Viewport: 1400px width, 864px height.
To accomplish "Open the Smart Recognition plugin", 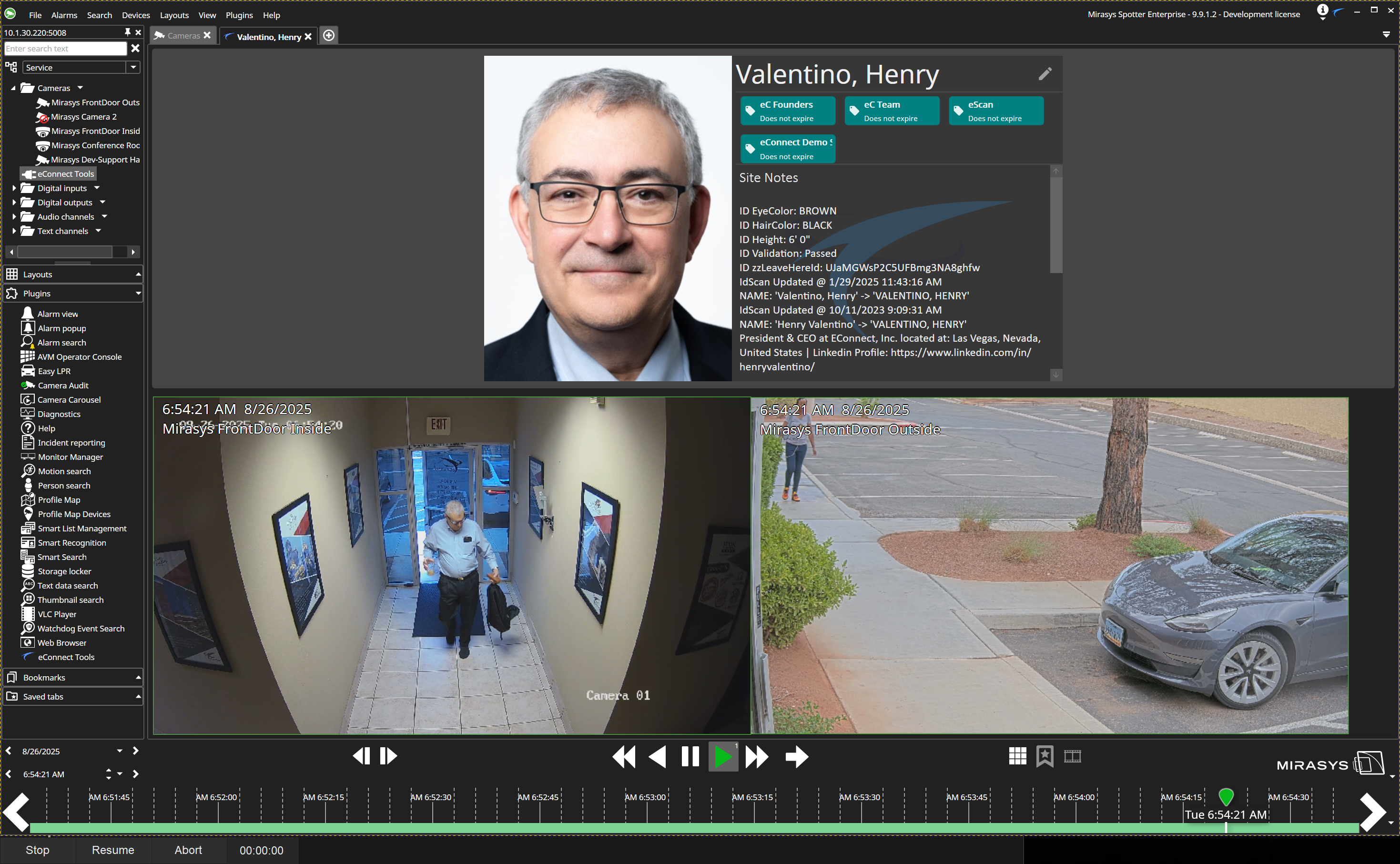I will [71, 543].
